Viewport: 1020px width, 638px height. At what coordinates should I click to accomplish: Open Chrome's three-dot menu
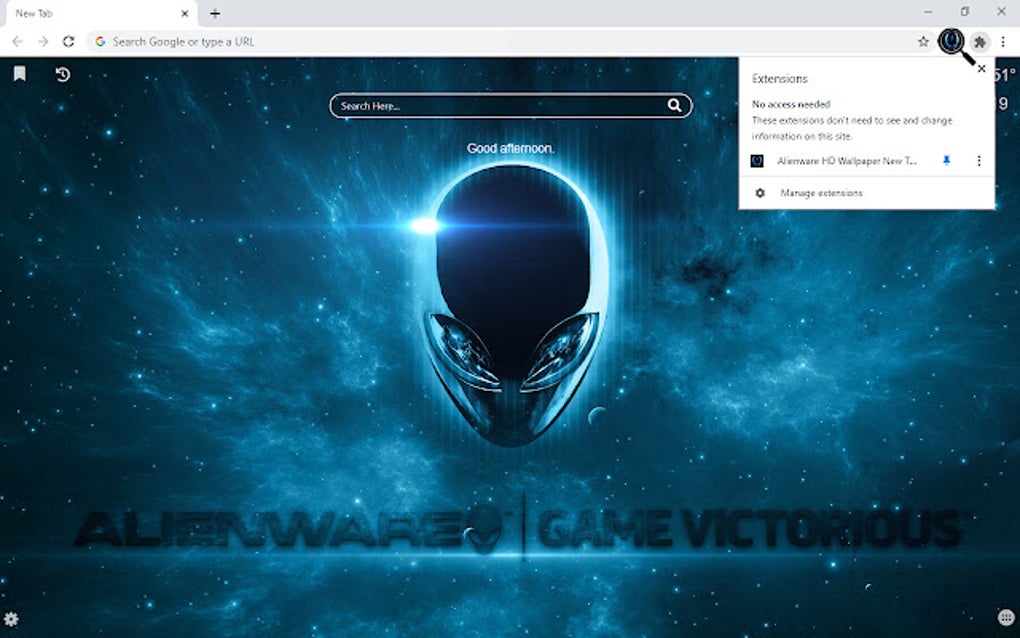pyautogui.click(x=1003, y=41)
